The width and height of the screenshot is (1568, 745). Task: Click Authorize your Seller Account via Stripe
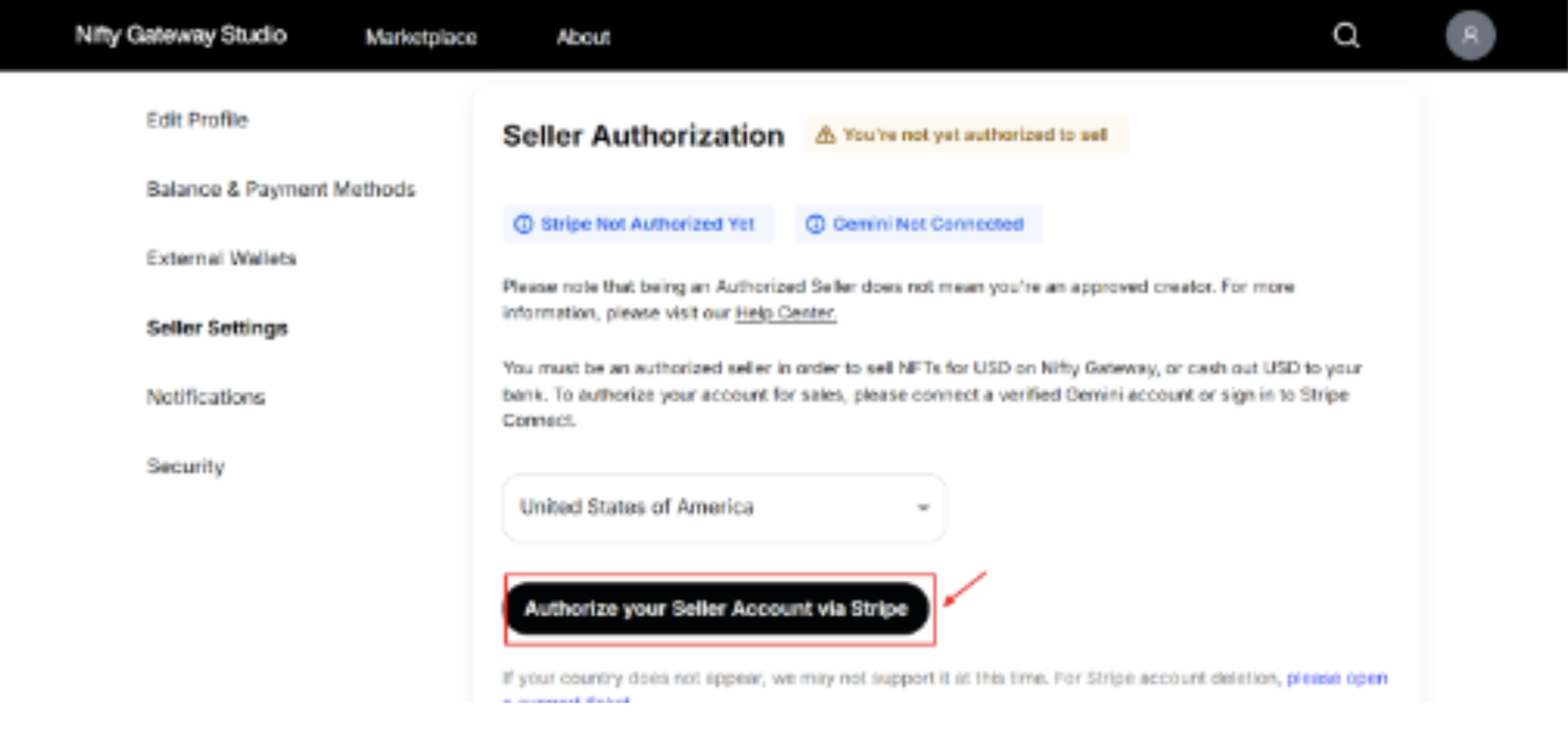[717, 609]
